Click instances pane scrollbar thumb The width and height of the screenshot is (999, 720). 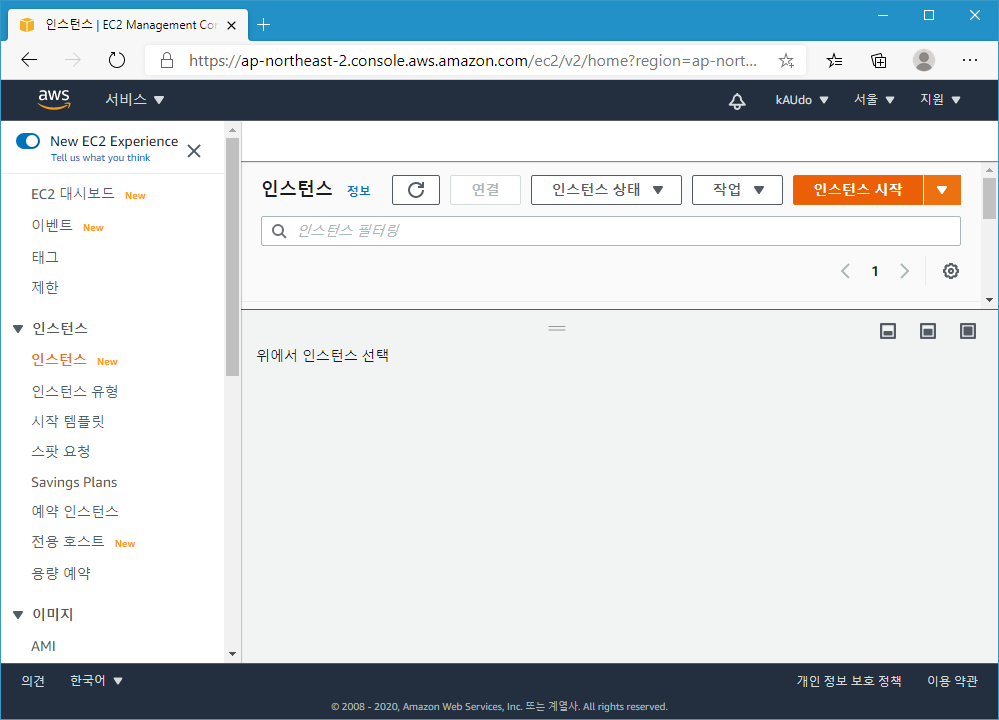[x=989, y=198]
